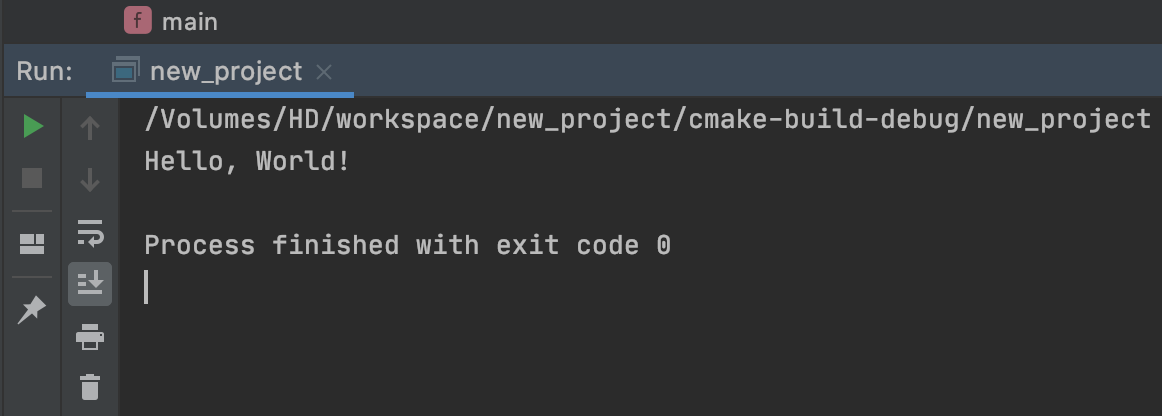
Task: Select the new_project run tab
Action: pyautogui.click(x=225, y=72)
